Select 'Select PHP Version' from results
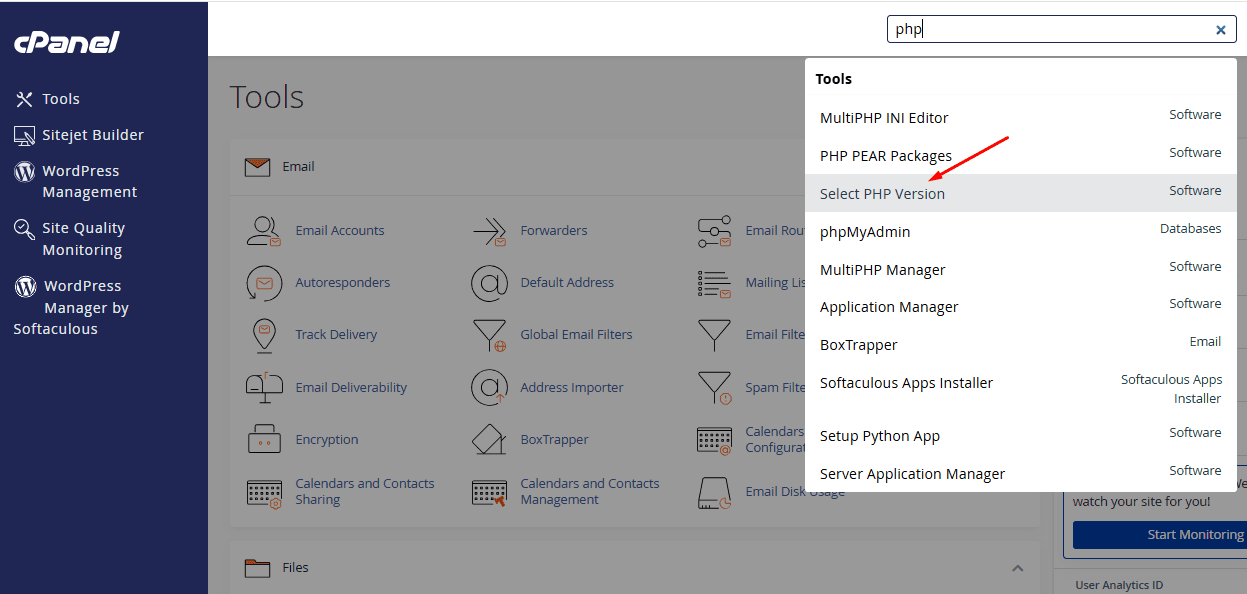The height and width of the screenshot is (594, 1247). click(x=882, y=194)
